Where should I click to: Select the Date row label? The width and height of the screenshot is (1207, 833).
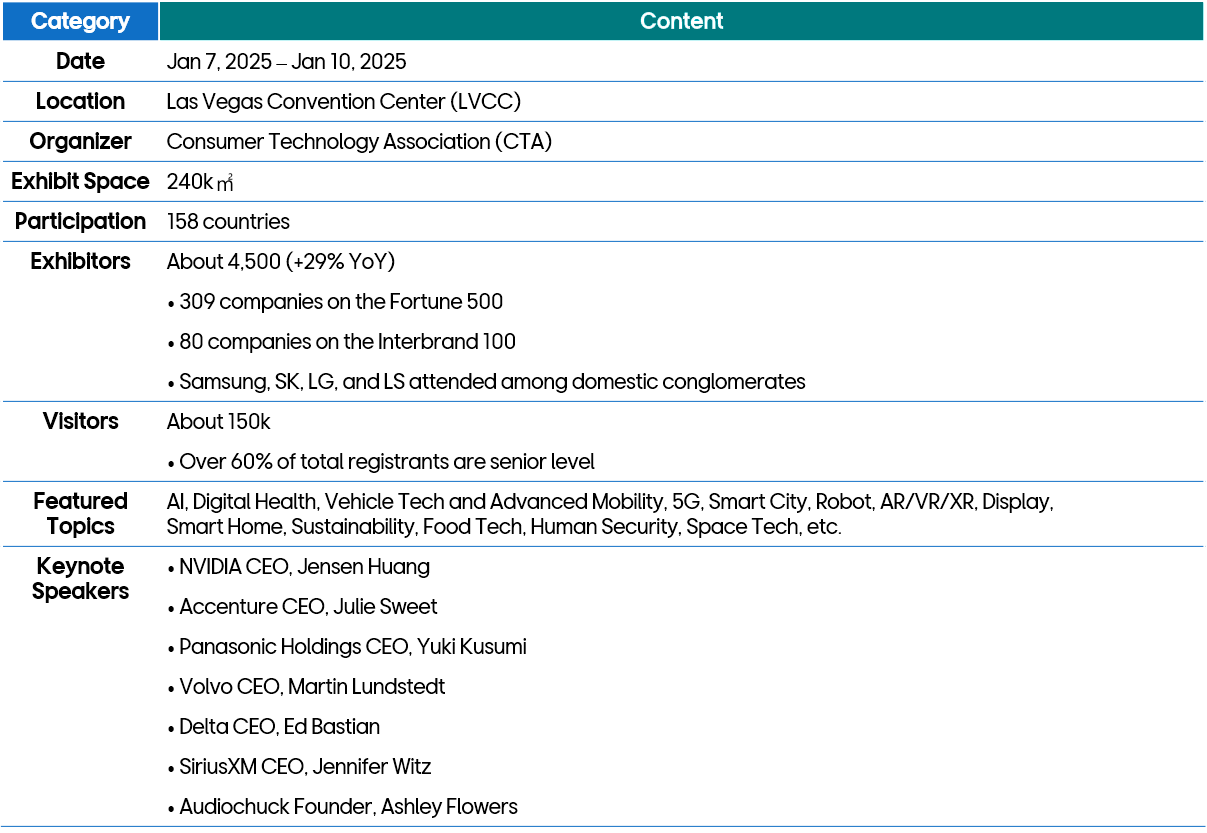80,61
